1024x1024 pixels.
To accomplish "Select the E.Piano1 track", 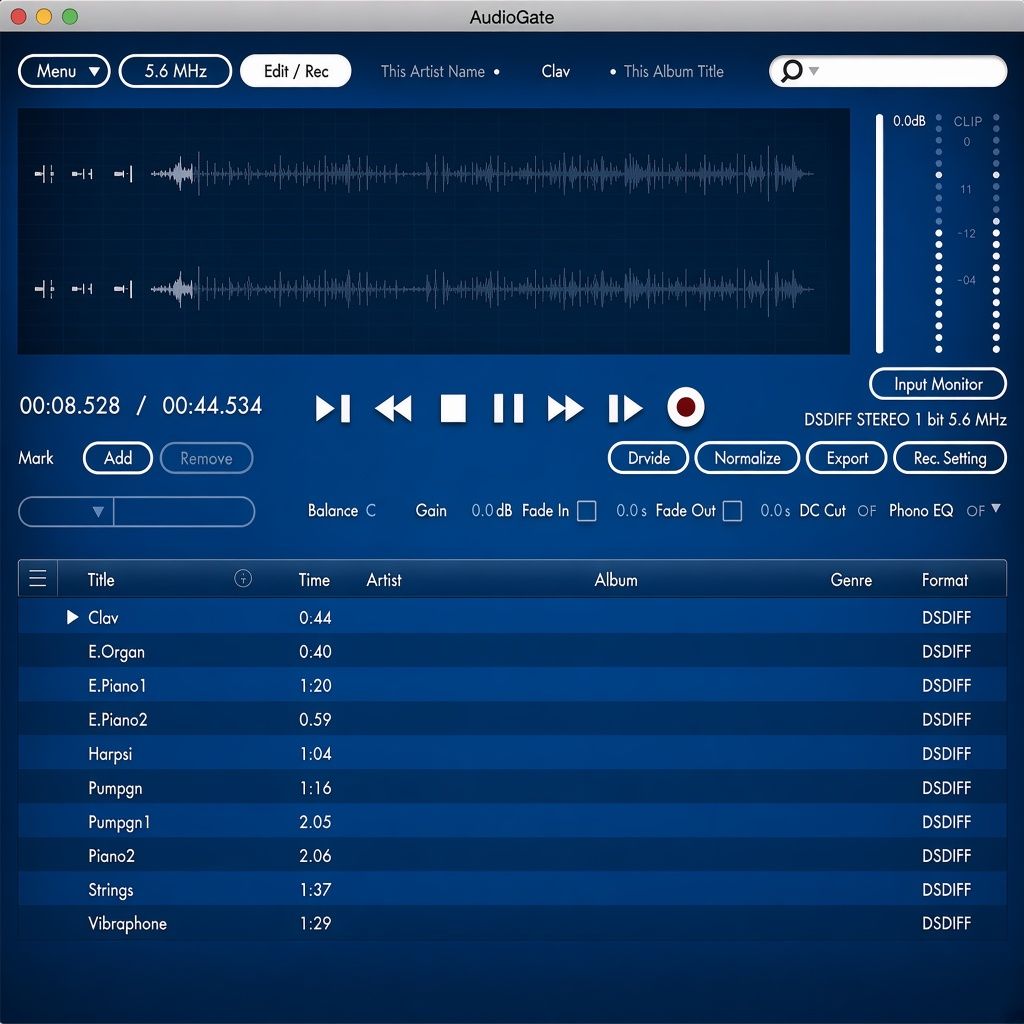I will (x=512, y=685).
